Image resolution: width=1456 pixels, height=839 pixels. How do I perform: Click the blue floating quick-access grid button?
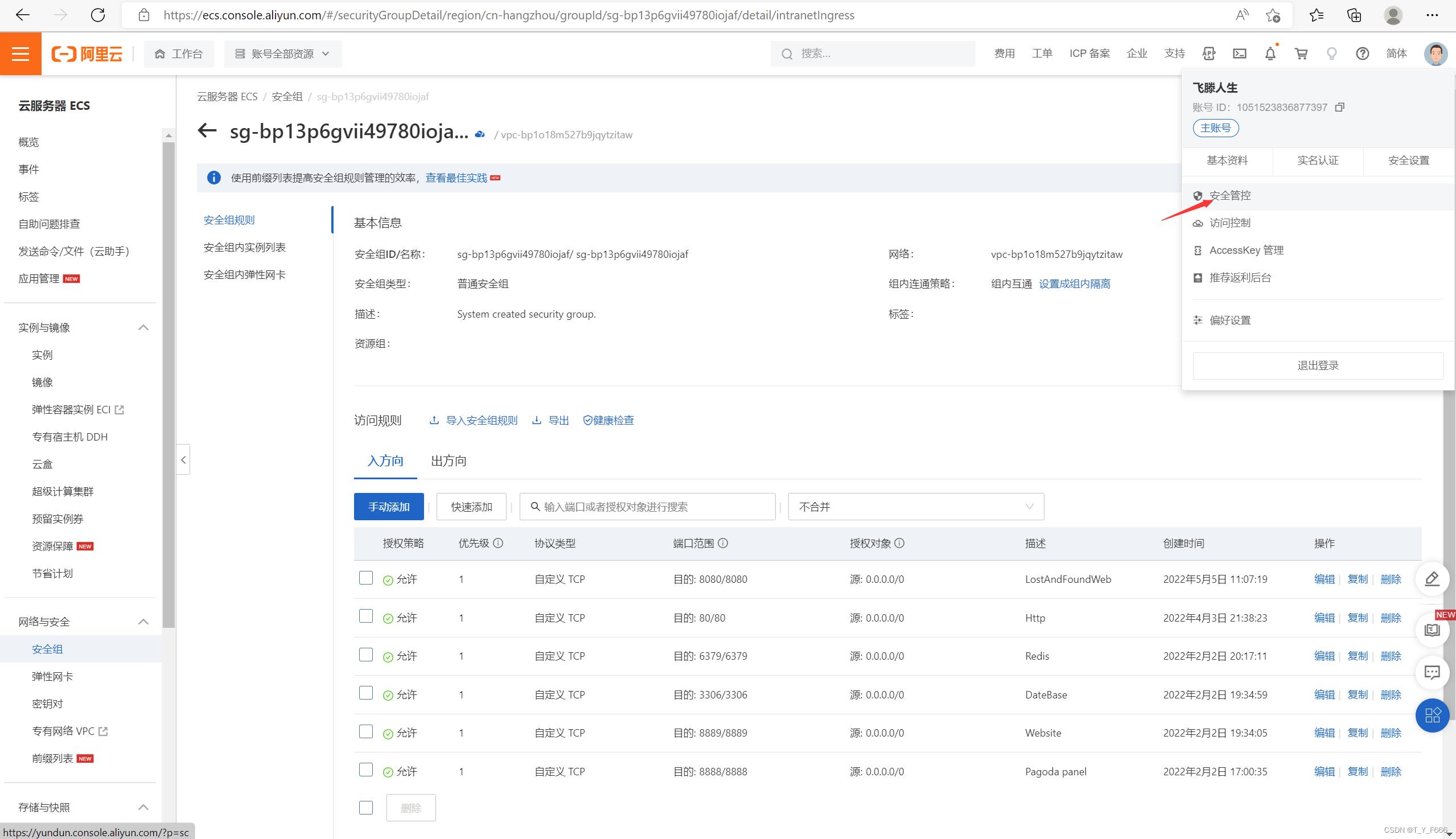pyautogui.click(x=1432, y=715)
